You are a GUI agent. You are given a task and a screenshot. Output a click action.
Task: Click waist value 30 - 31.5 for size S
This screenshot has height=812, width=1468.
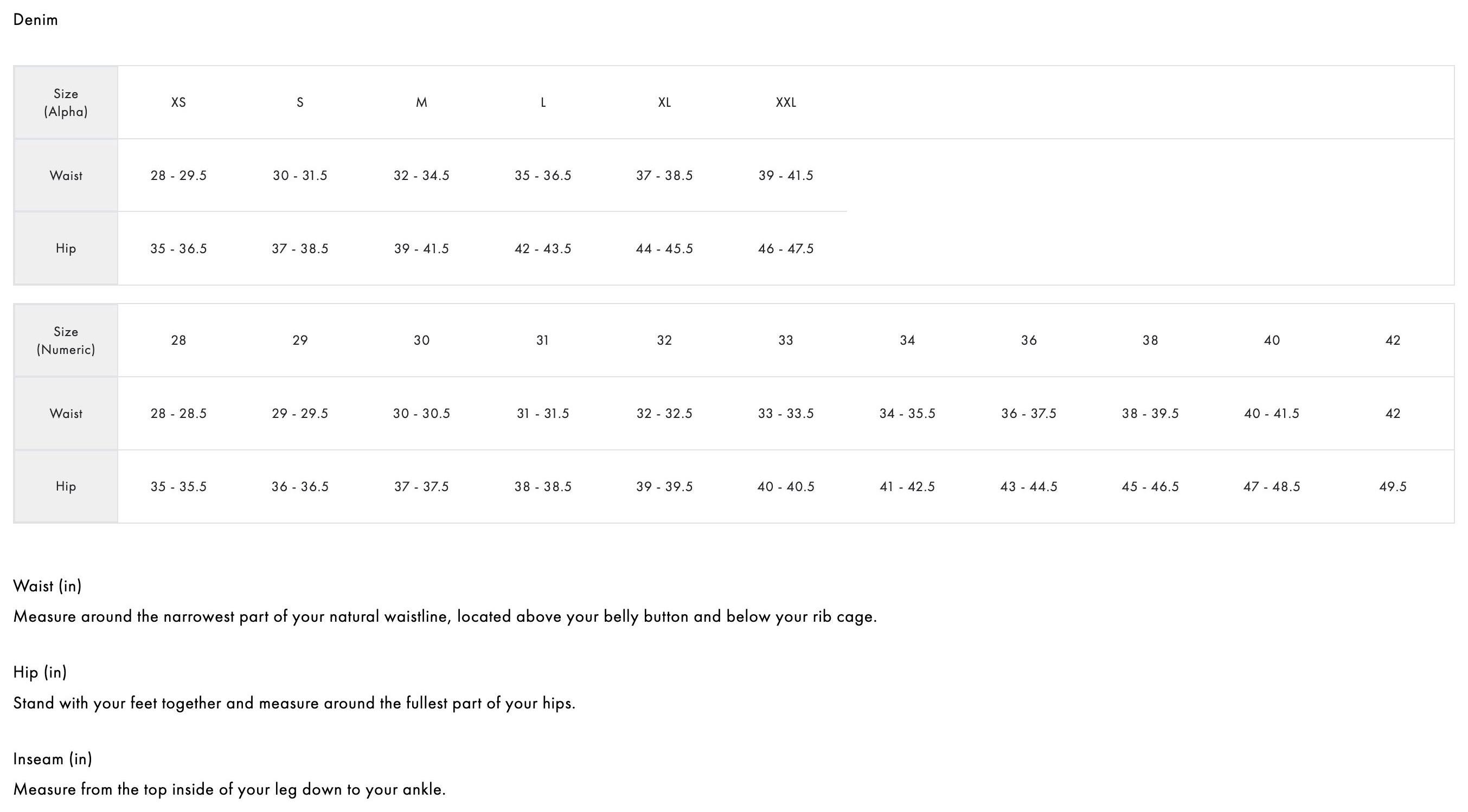300,176
